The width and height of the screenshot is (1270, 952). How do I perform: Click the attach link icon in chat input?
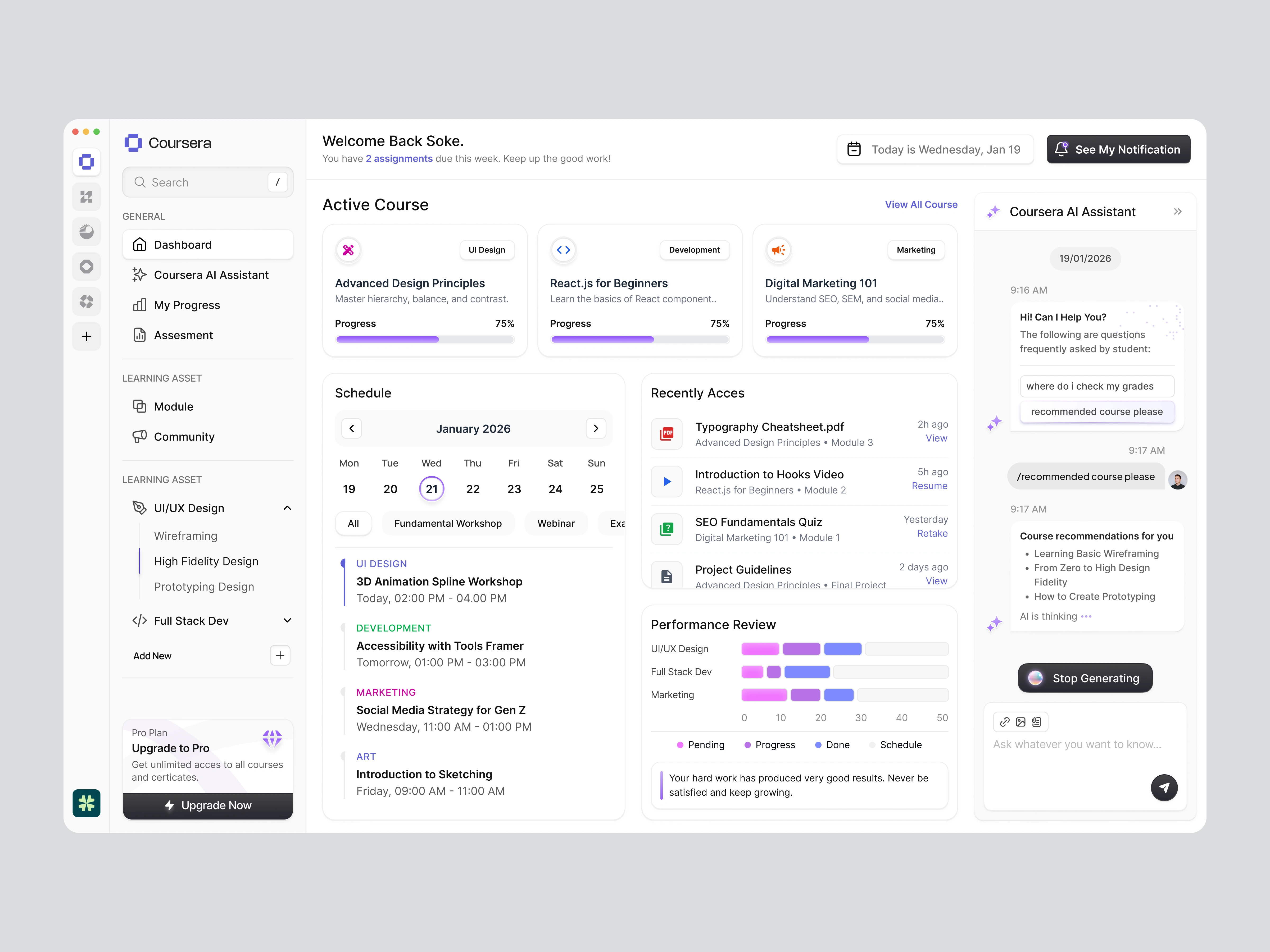[x=1005, y=722]
